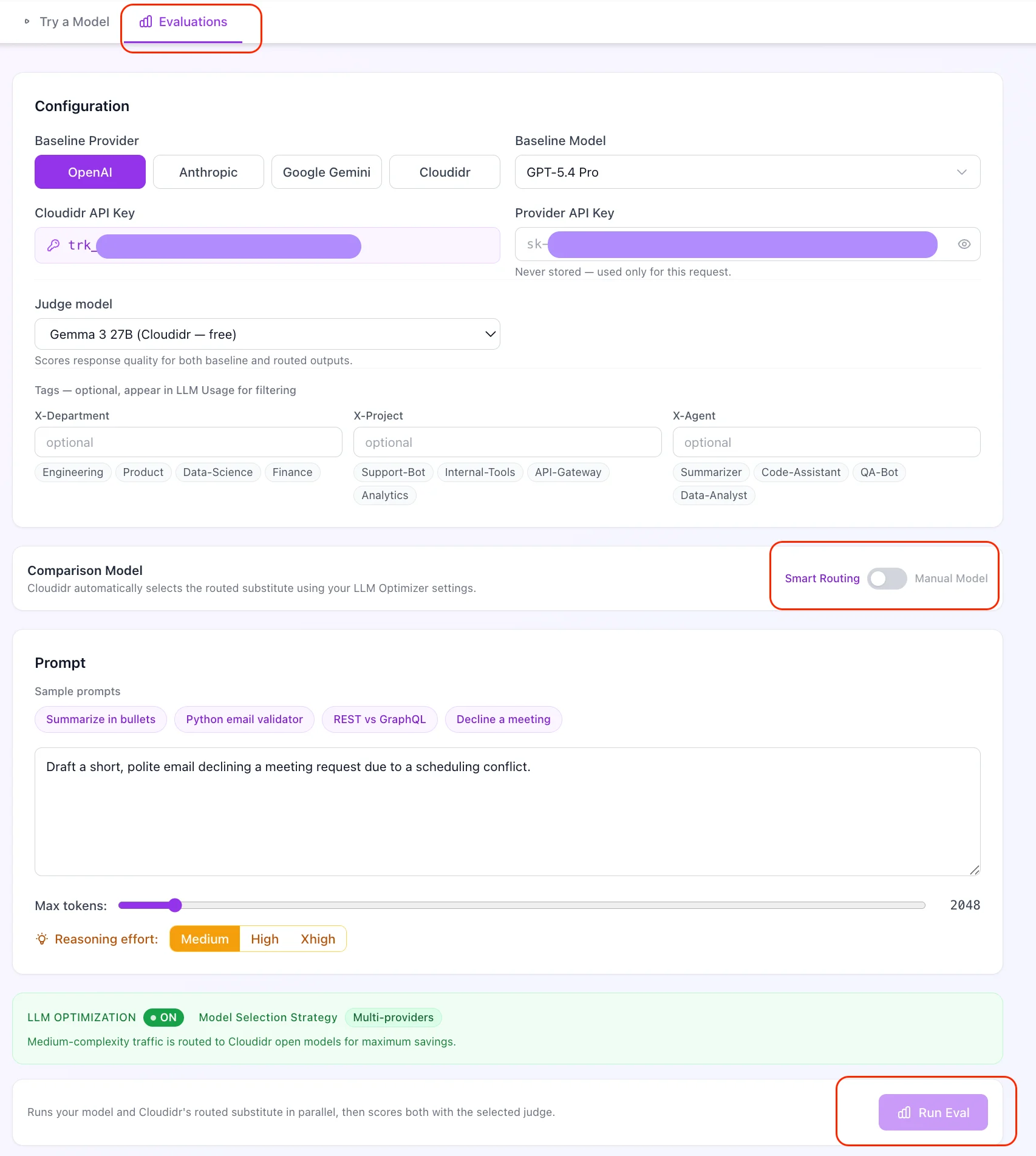Click the LLM Optimization ON badge
The width and height of the screenshot is (1036, 1156).
163,1018
